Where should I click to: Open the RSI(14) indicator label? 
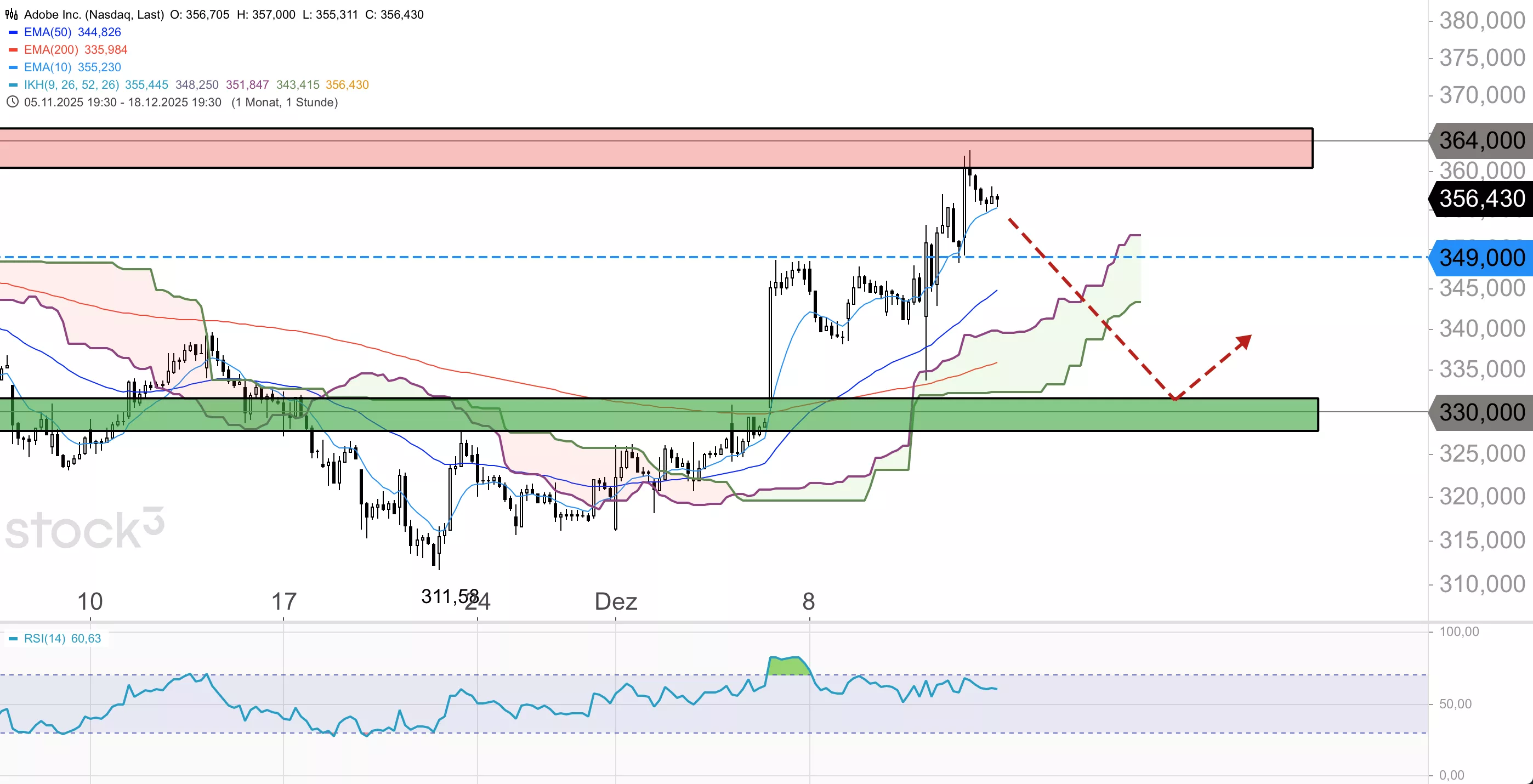pyautogui.click(x=44, y=638)
